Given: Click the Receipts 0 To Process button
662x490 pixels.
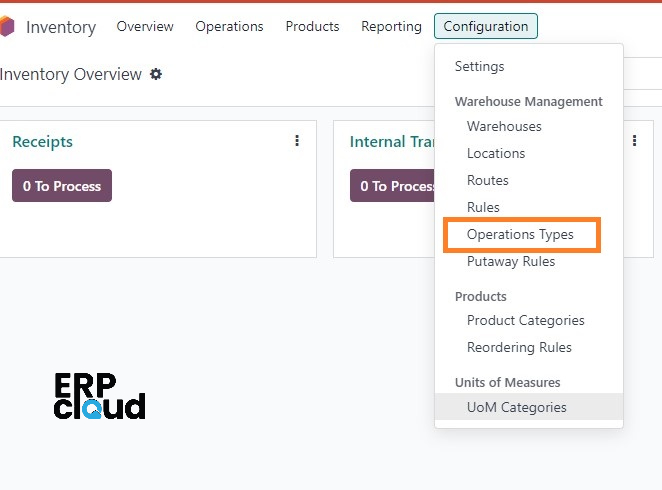Looking at the screenshot, I should click(x=62, y=186).
